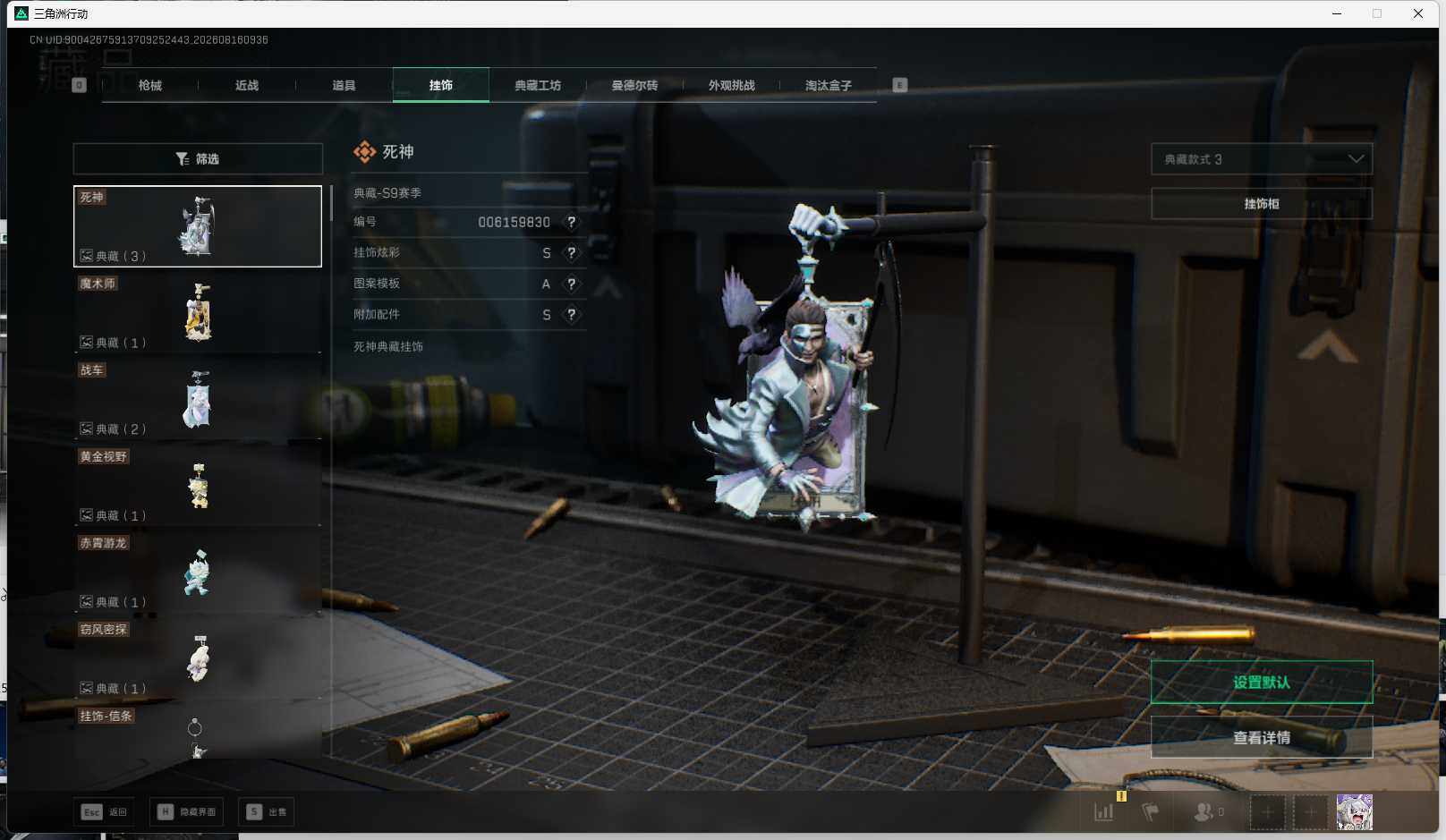Click the 死神典藏挂饰 description text

388,347
